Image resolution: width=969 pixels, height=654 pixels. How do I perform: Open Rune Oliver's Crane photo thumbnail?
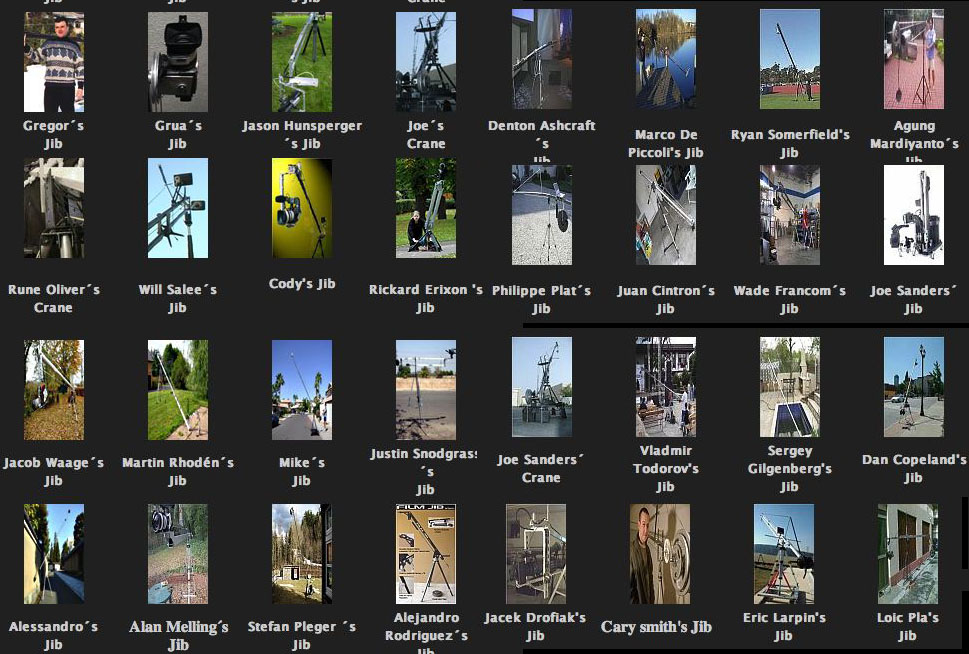tap(54, 208)
